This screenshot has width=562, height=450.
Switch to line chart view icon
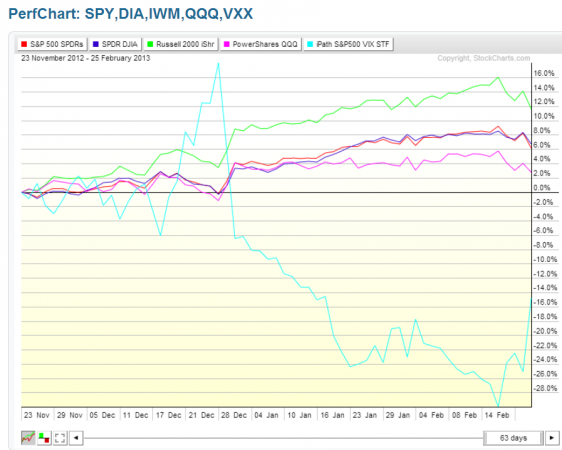tap(28, 438)
